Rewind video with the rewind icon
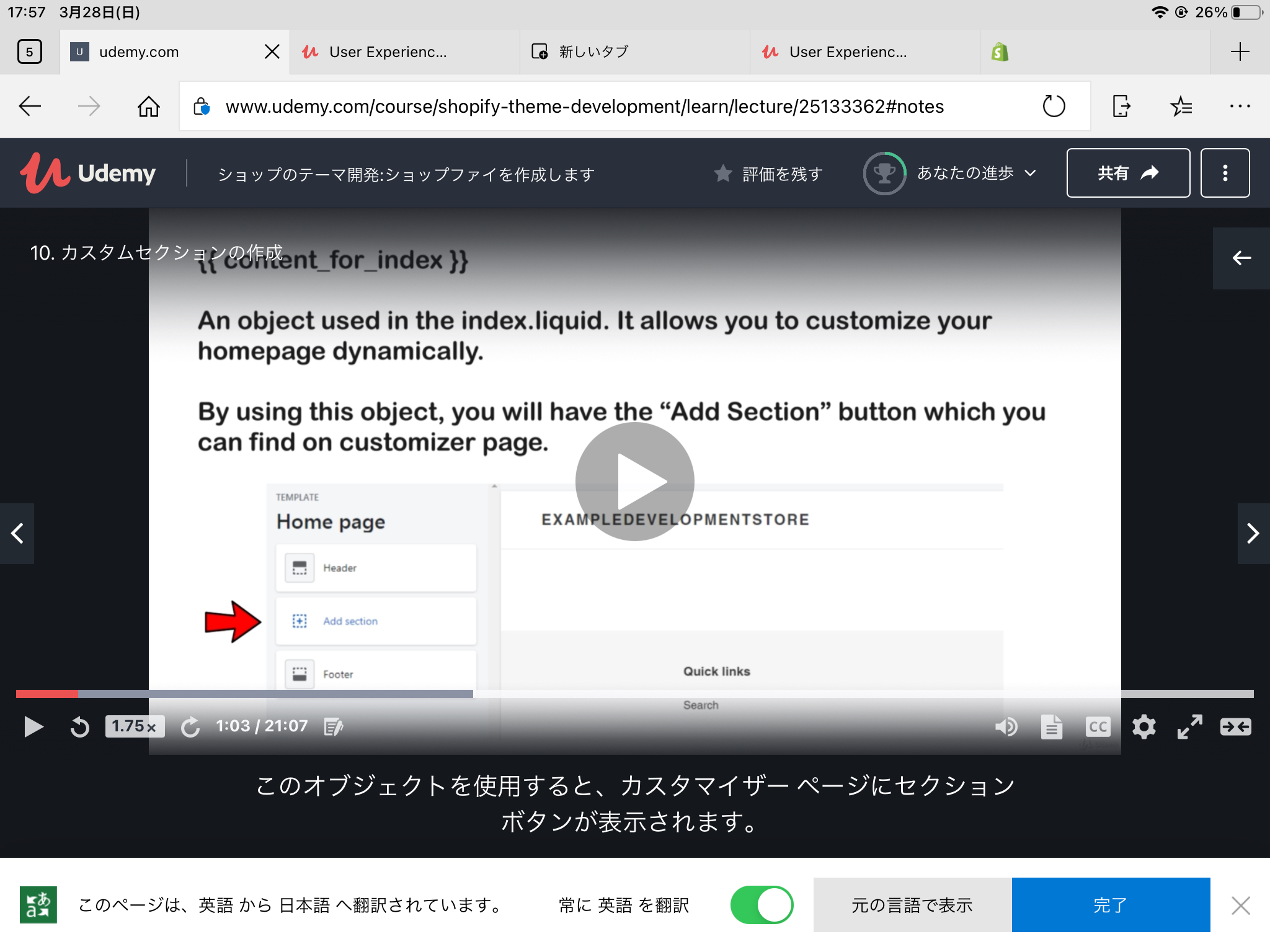This screenshot has height=952, width=1270. pos(80,726)
